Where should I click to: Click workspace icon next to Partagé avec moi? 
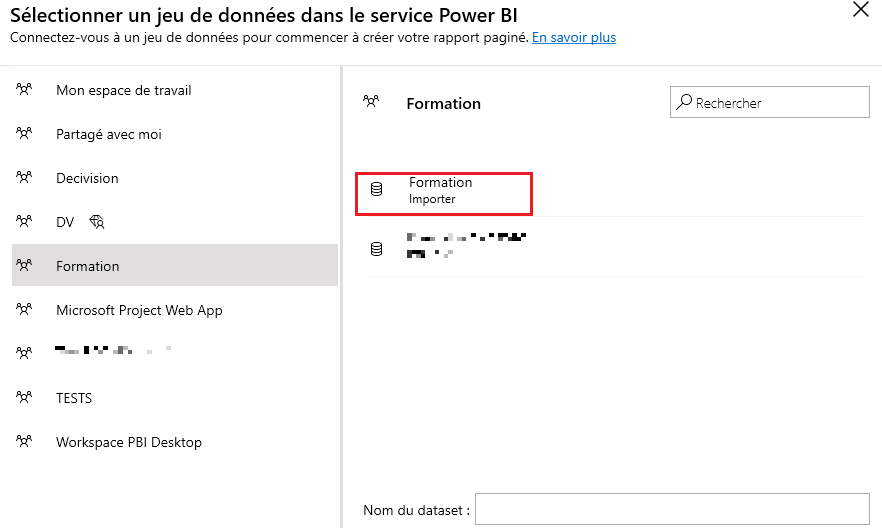click(25, 134)
